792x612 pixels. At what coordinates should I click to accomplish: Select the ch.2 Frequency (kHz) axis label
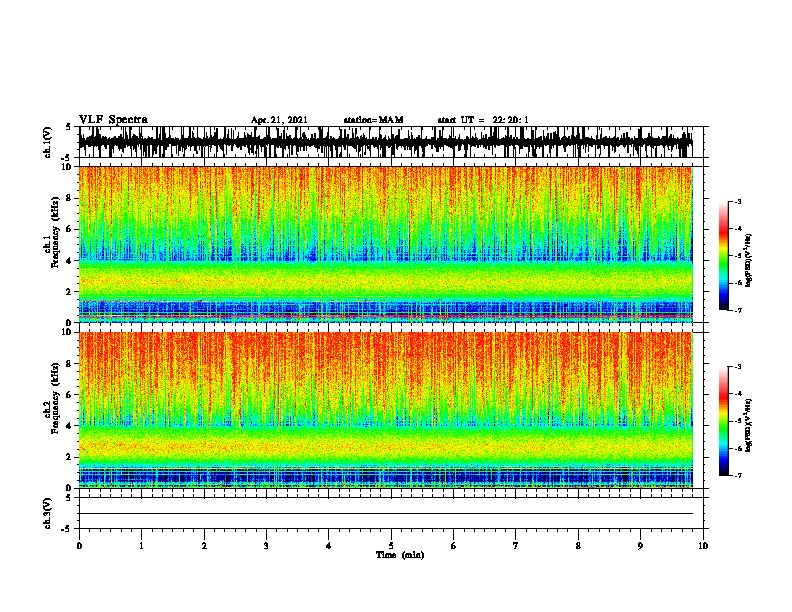click(51, 398)
